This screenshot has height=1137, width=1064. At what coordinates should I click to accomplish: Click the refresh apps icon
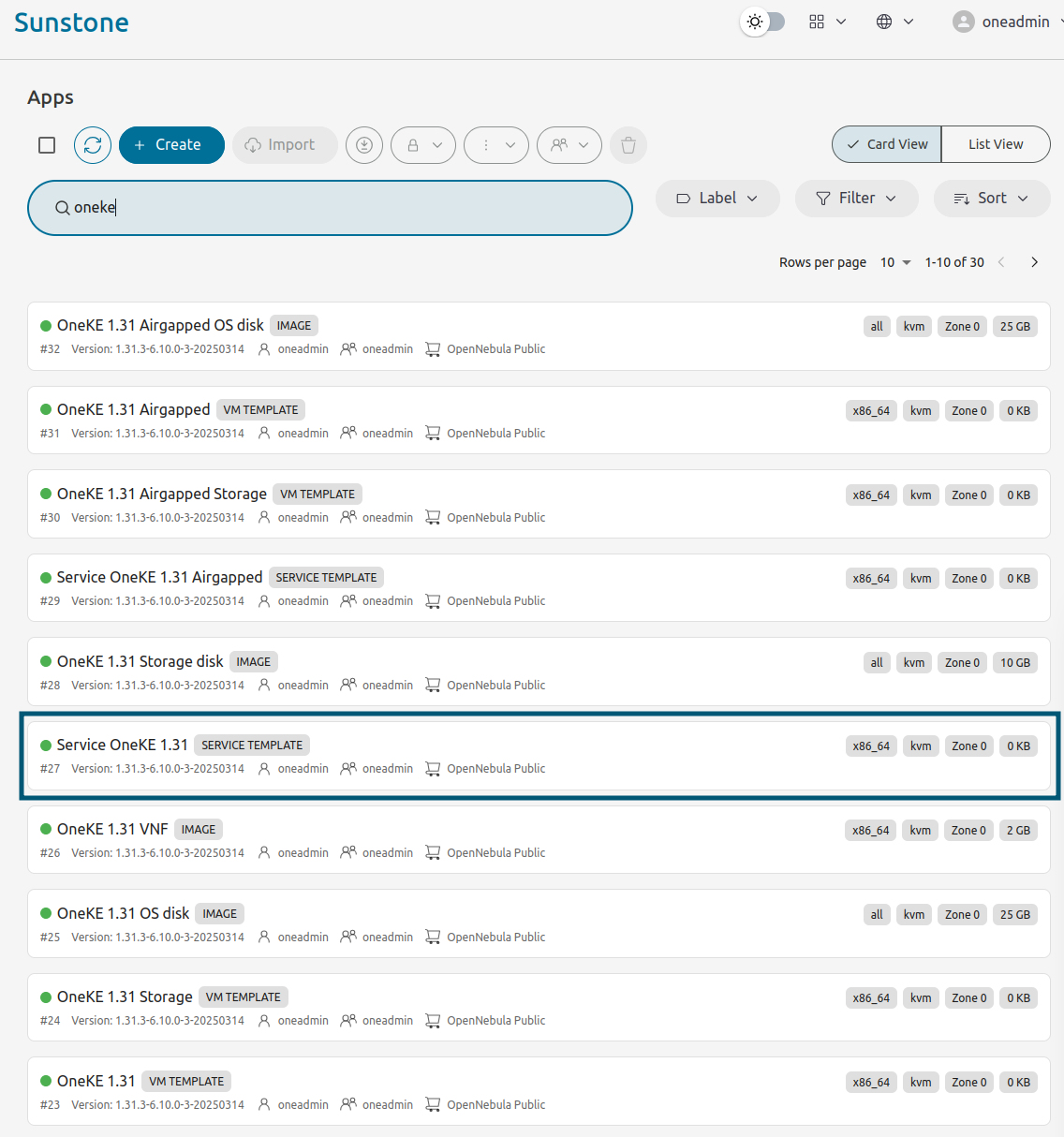[x=93, y=145]
